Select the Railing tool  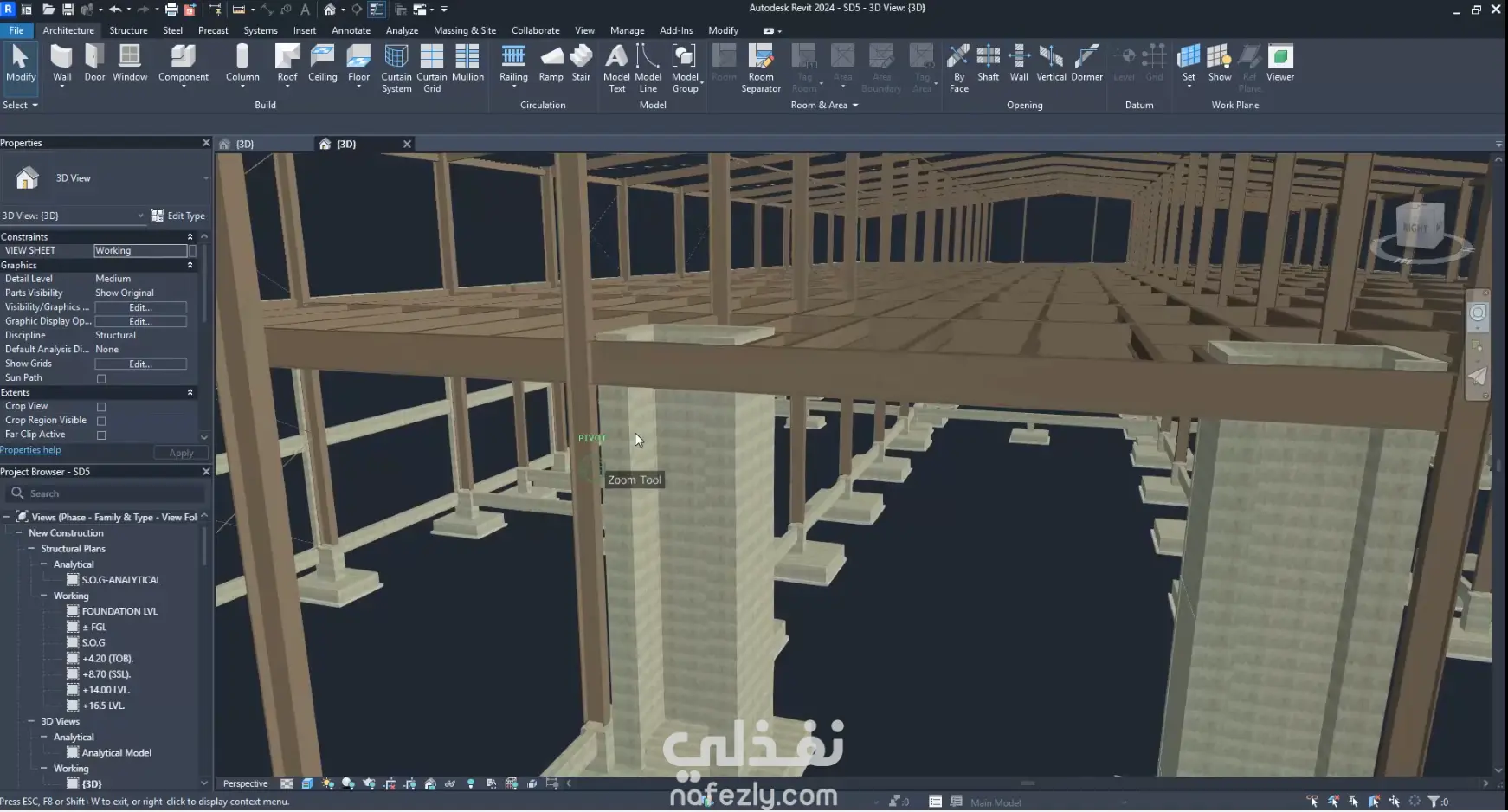pos(513,65)
